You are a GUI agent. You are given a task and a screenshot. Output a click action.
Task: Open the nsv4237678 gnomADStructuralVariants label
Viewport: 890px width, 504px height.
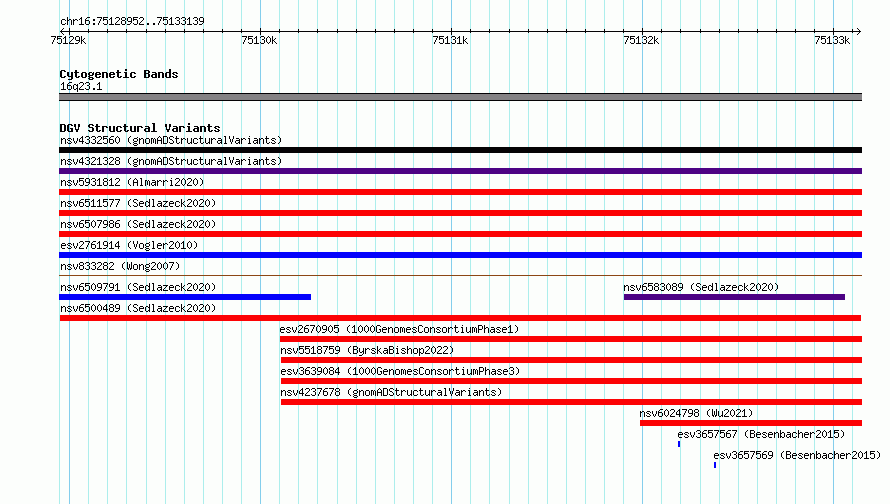tap(391, 392)
